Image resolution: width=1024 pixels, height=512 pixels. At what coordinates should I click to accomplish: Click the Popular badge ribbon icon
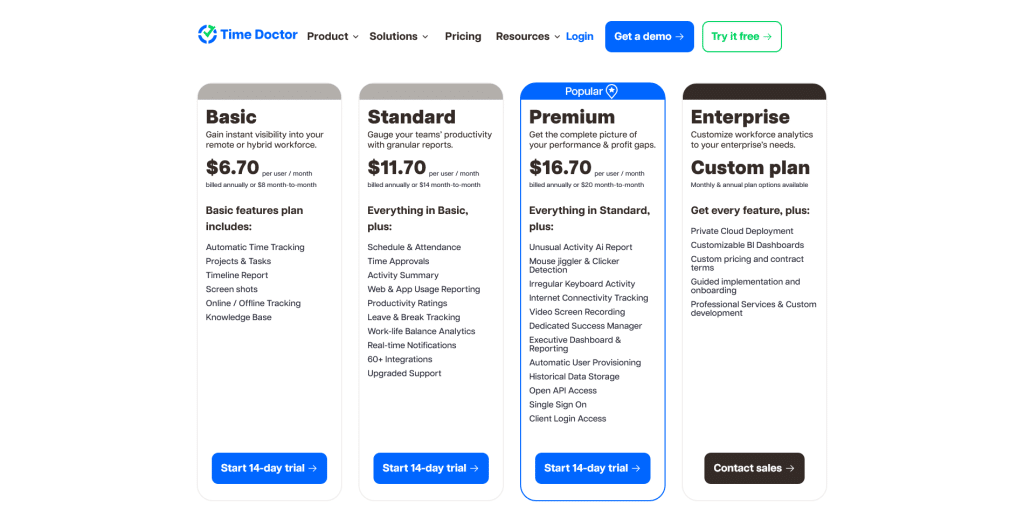[612, 91]
